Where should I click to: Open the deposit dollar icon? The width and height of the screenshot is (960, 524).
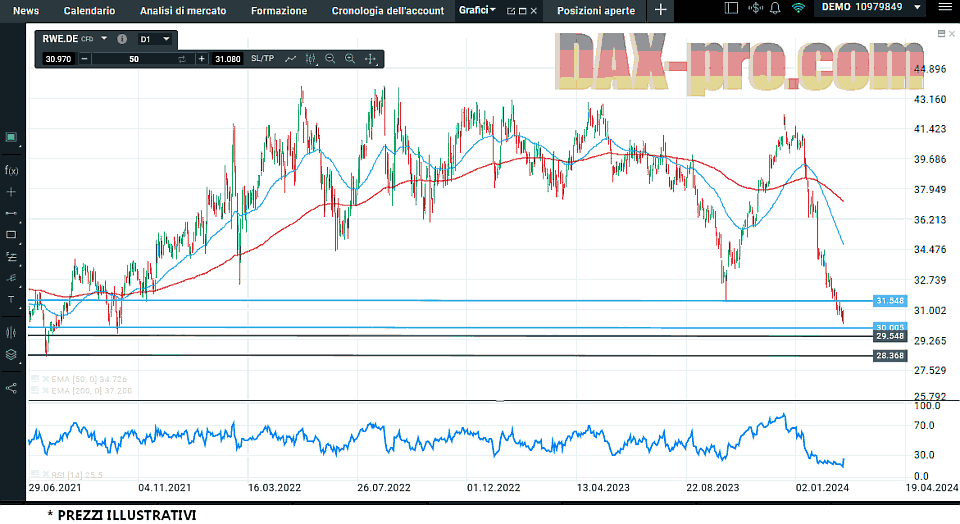[x=756, y=8]
